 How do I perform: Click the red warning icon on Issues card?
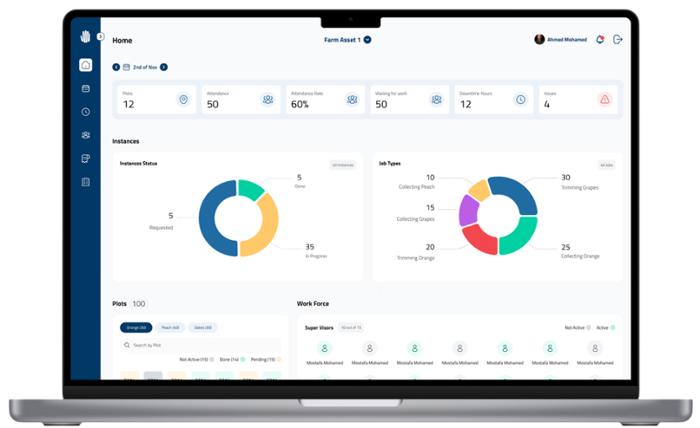(605, 100)
